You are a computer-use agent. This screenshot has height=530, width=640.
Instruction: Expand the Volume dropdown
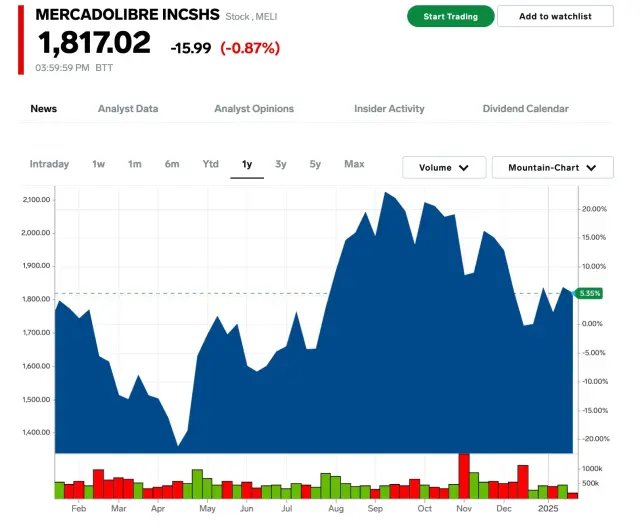tap(444, 168)
